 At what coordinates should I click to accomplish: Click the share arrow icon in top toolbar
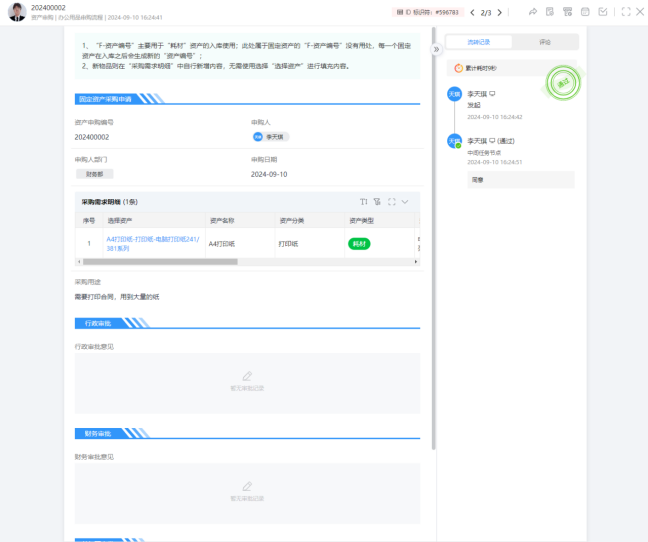(x=533, y=12)
